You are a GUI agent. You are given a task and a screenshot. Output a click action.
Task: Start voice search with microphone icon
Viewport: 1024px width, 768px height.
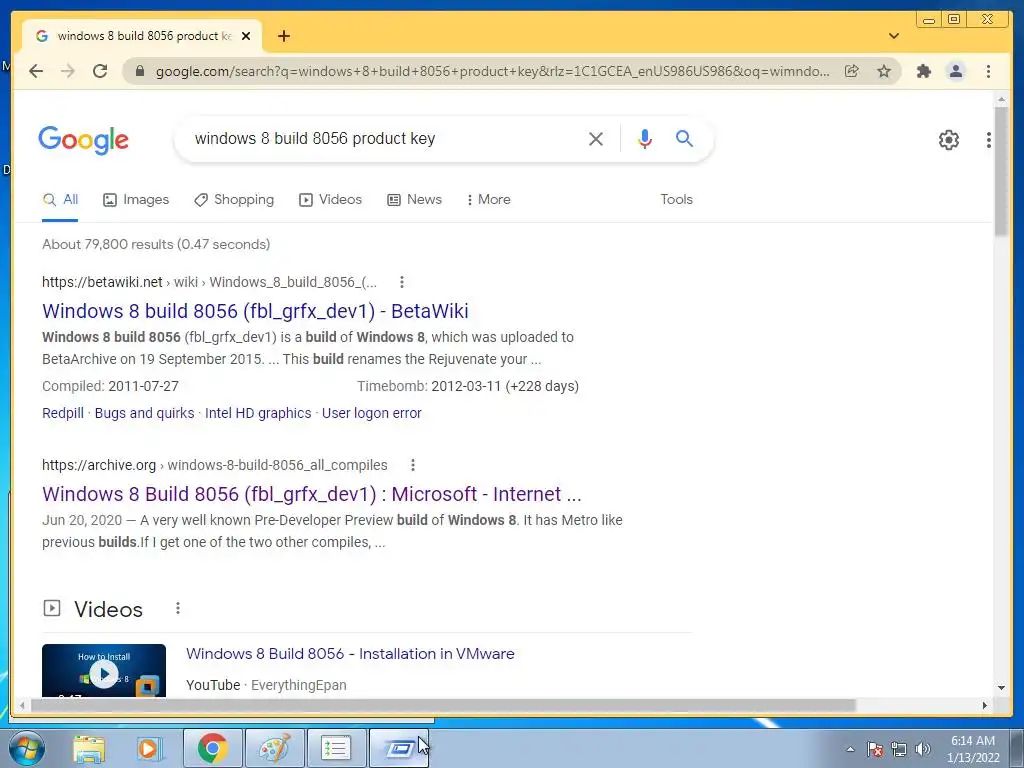click(x=645, y=138)
